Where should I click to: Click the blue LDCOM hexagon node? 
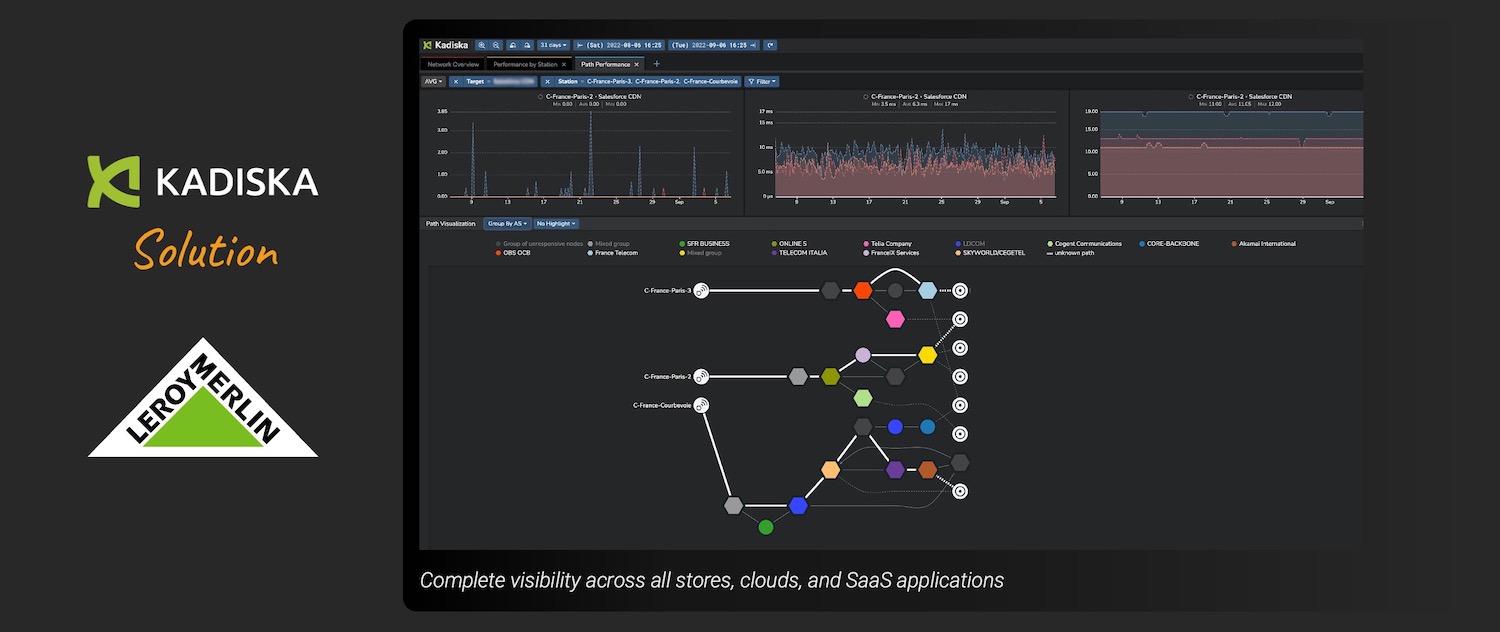point(797,505)
